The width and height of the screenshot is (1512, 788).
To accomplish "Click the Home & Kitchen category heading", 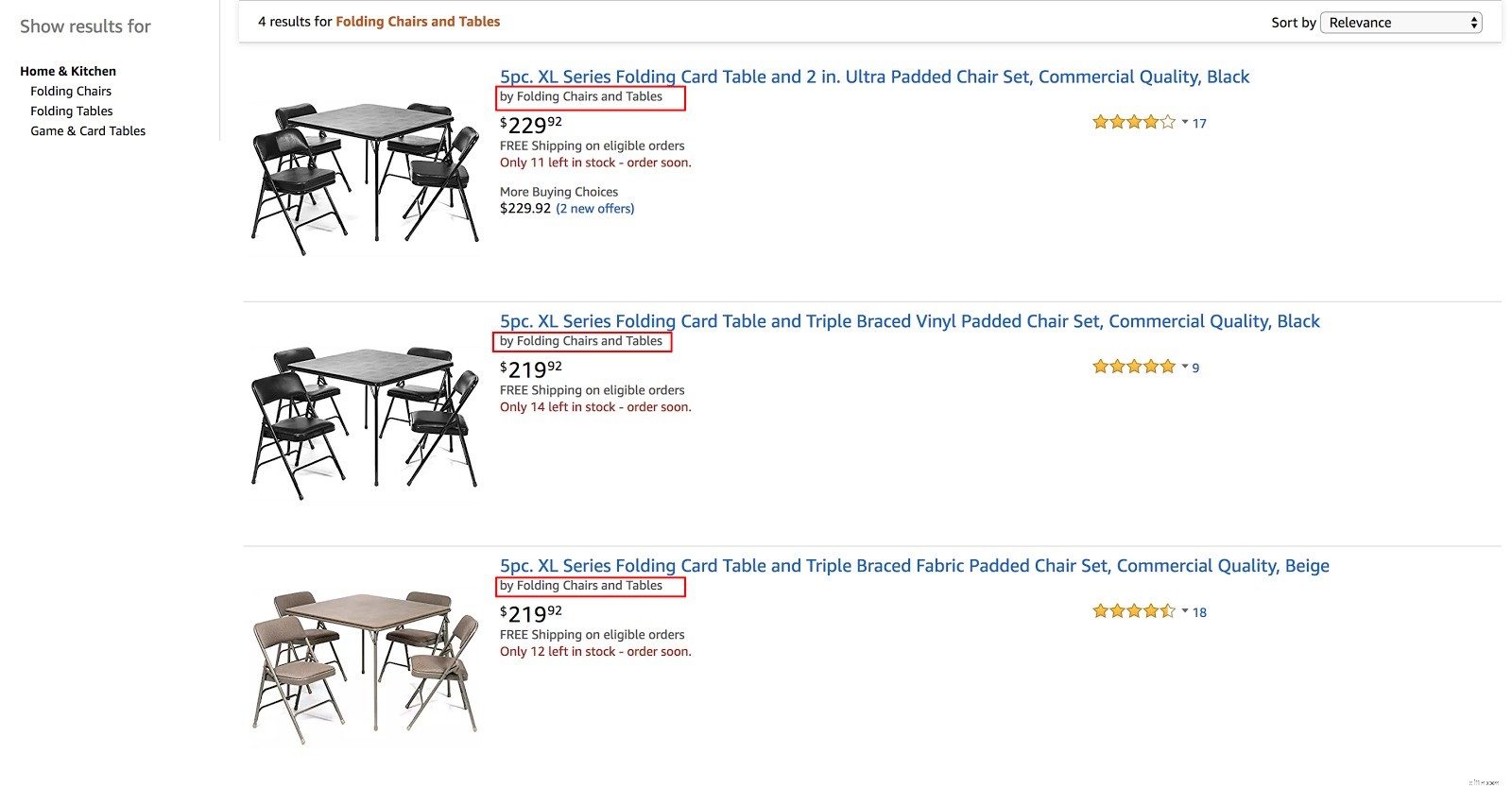I will (68, 71).
